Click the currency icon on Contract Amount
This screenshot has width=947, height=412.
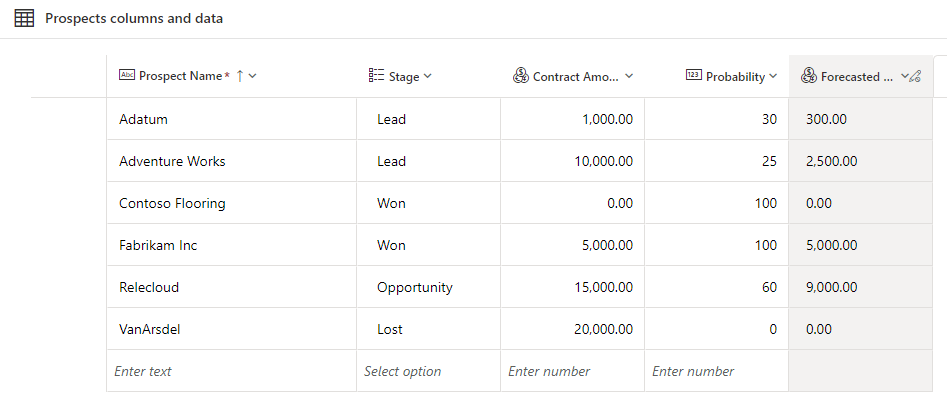(520, 76)
